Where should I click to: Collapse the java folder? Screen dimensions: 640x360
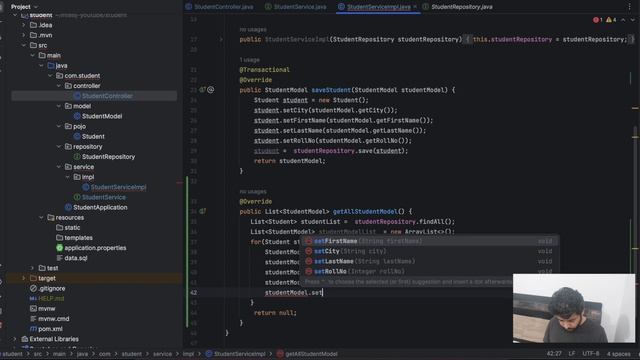[41, 65]
